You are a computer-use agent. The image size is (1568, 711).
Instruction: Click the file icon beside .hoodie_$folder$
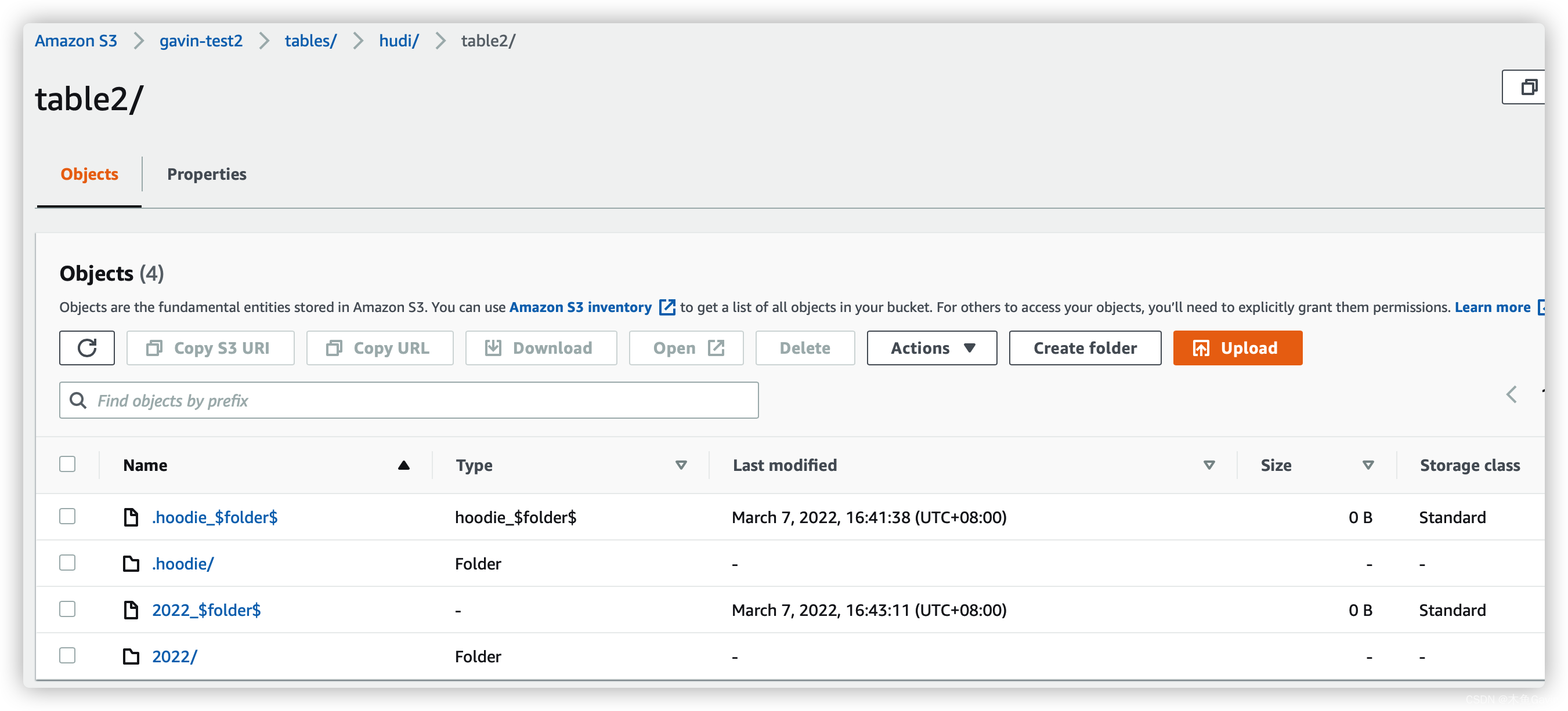(131, 517)
